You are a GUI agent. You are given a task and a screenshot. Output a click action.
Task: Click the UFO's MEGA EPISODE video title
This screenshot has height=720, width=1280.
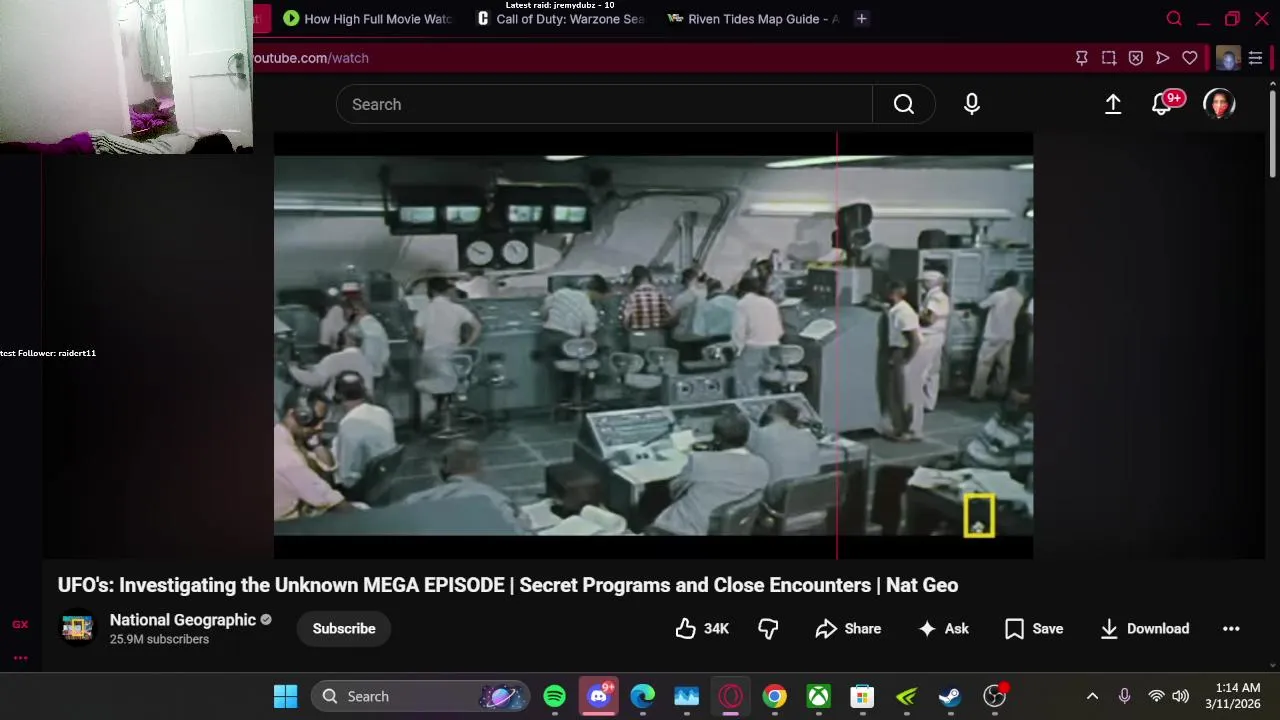[x=508, y=585]
